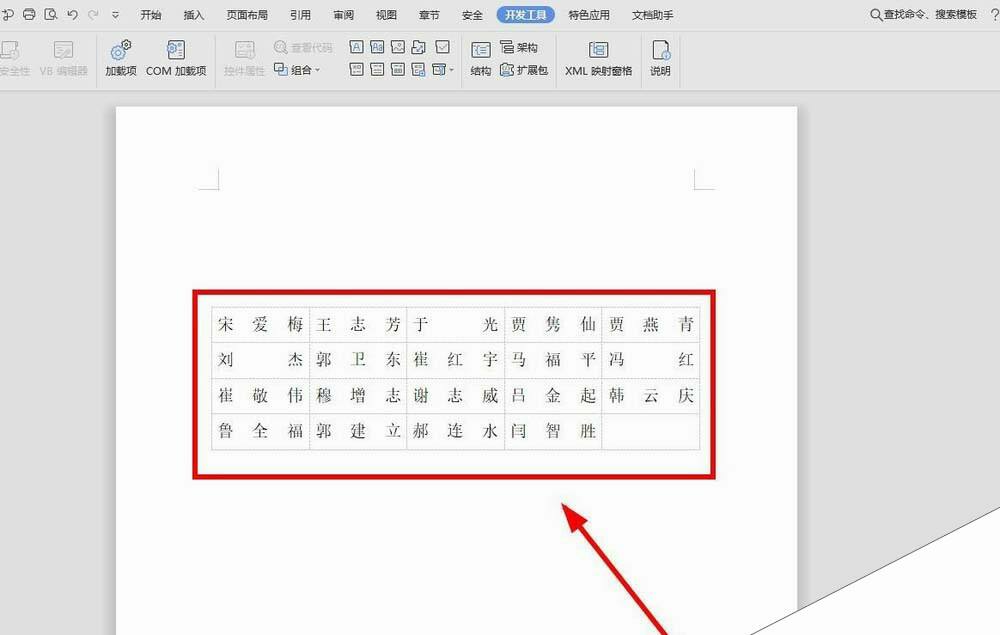Click the table cell 郝连水
Viewport: 1000px width, 635px height.
coord(455,431)
